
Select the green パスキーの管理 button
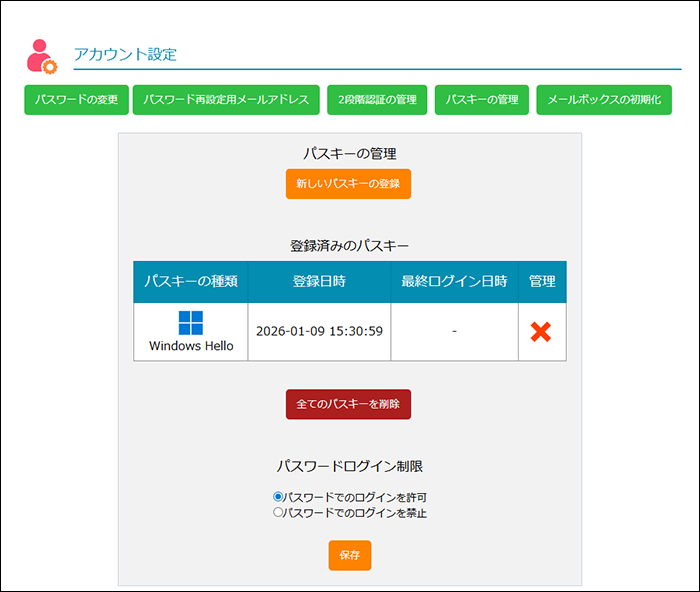(482, 100)
